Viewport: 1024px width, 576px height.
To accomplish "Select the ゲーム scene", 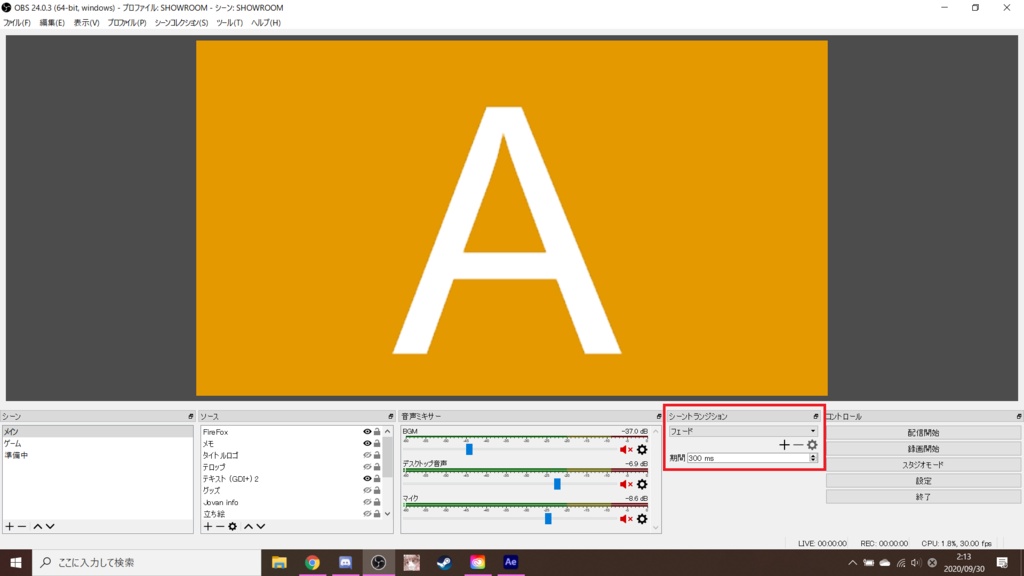I will point(98,443).
